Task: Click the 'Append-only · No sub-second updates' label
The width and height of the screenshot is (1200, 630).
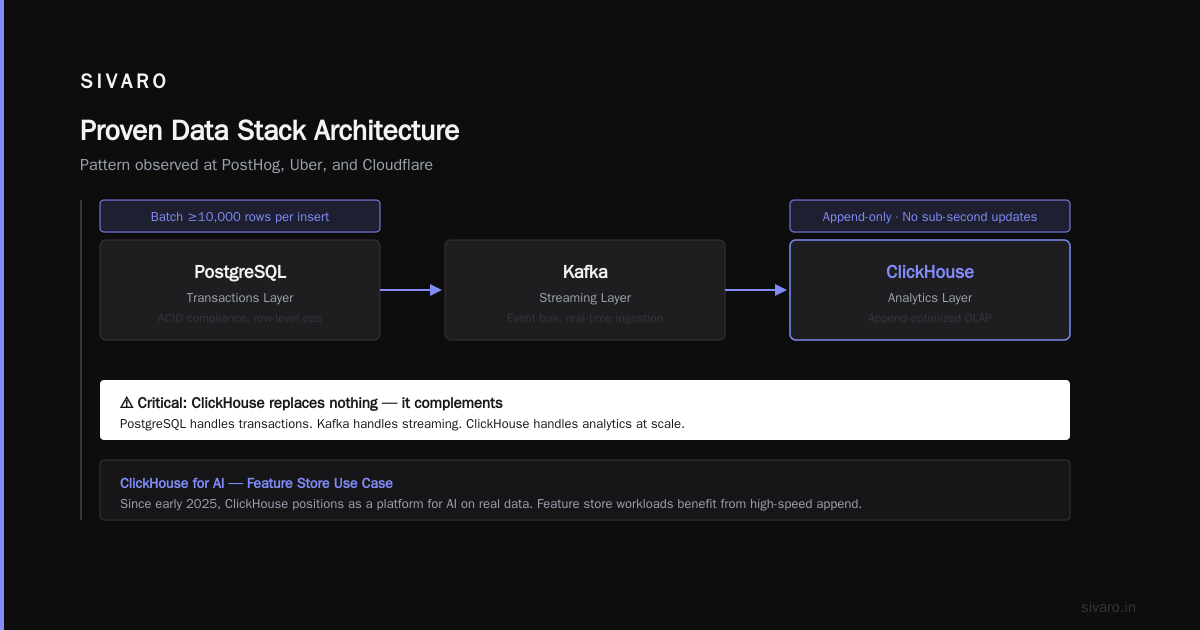Action: [x=930, y=216]
